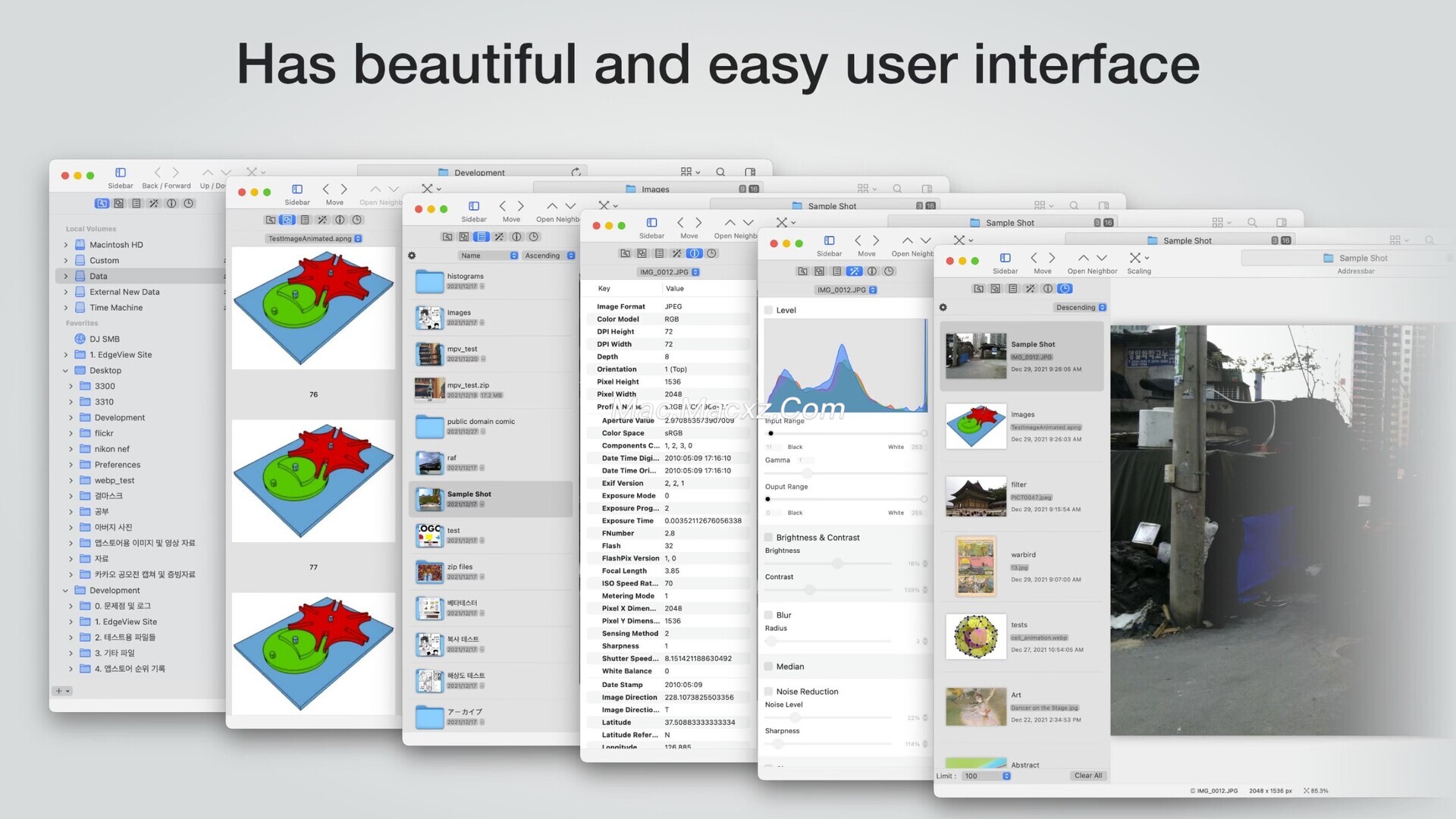Click the Move forward arrow in the front window

point(1052,258)
